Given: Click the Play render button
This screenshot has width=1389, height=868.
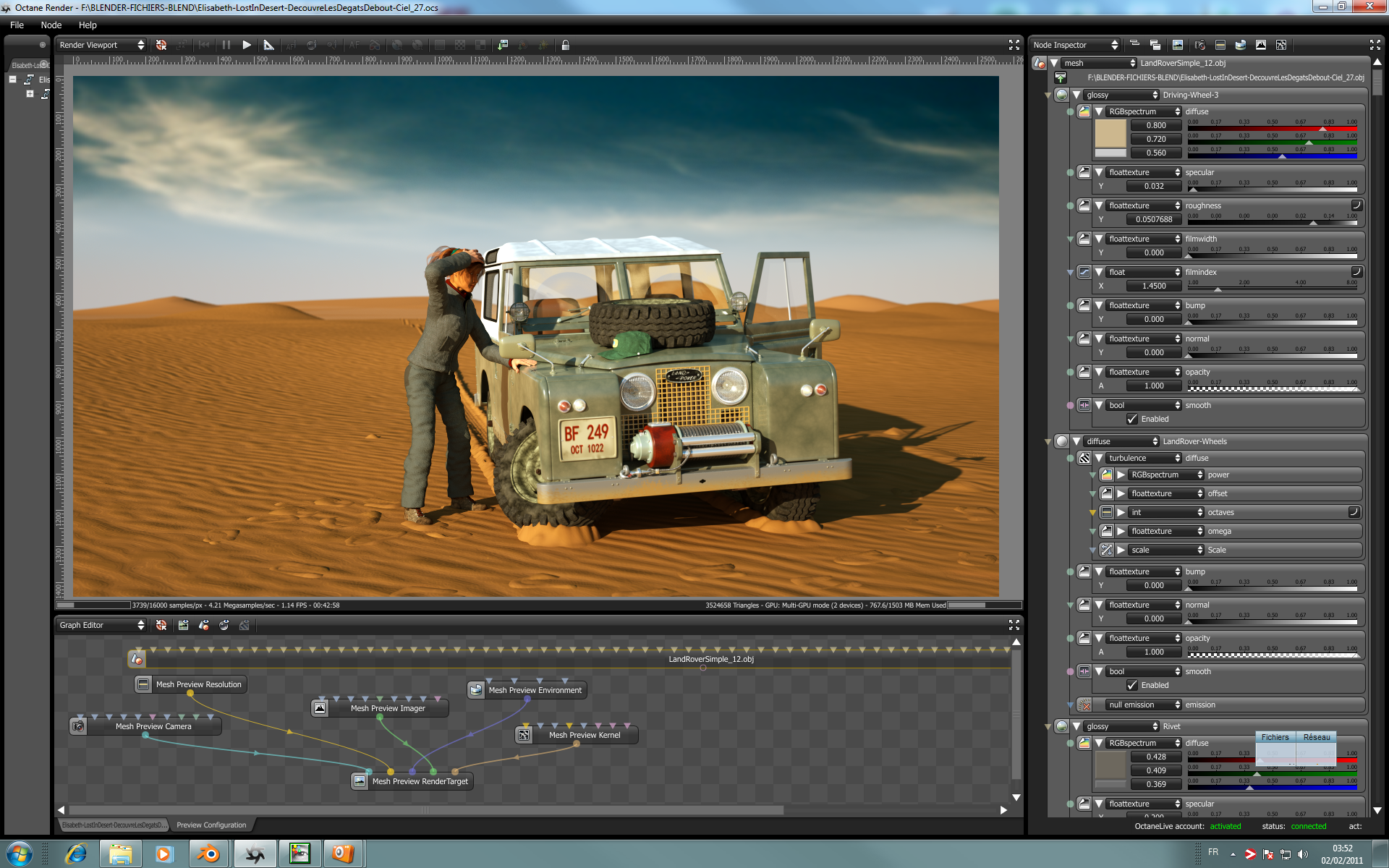Looking at the screenshot, I should pos(247,45).
